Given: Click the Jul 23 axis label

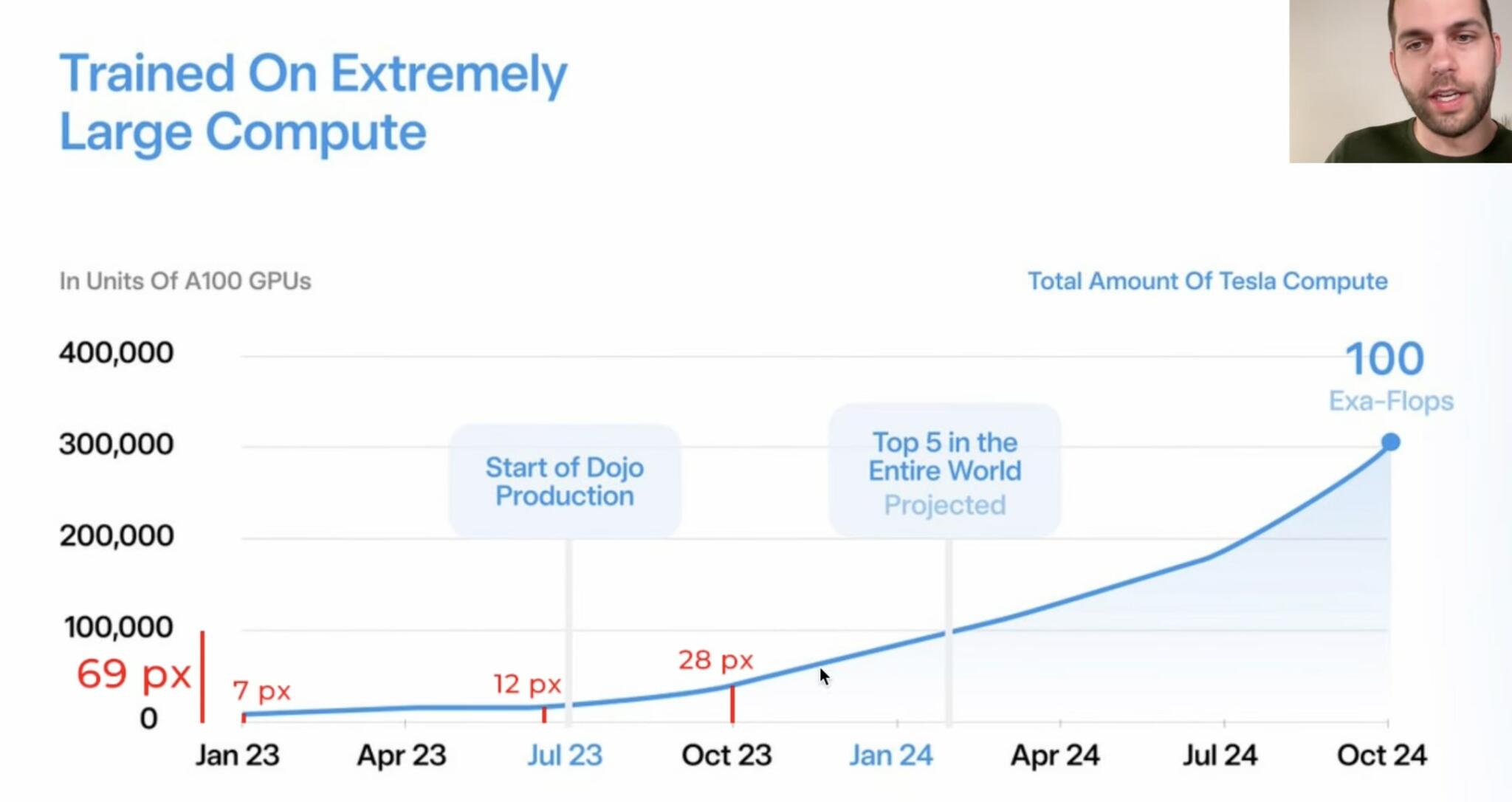Looking at the screenshot, I should pyautogui.click(x=565, y=755).
